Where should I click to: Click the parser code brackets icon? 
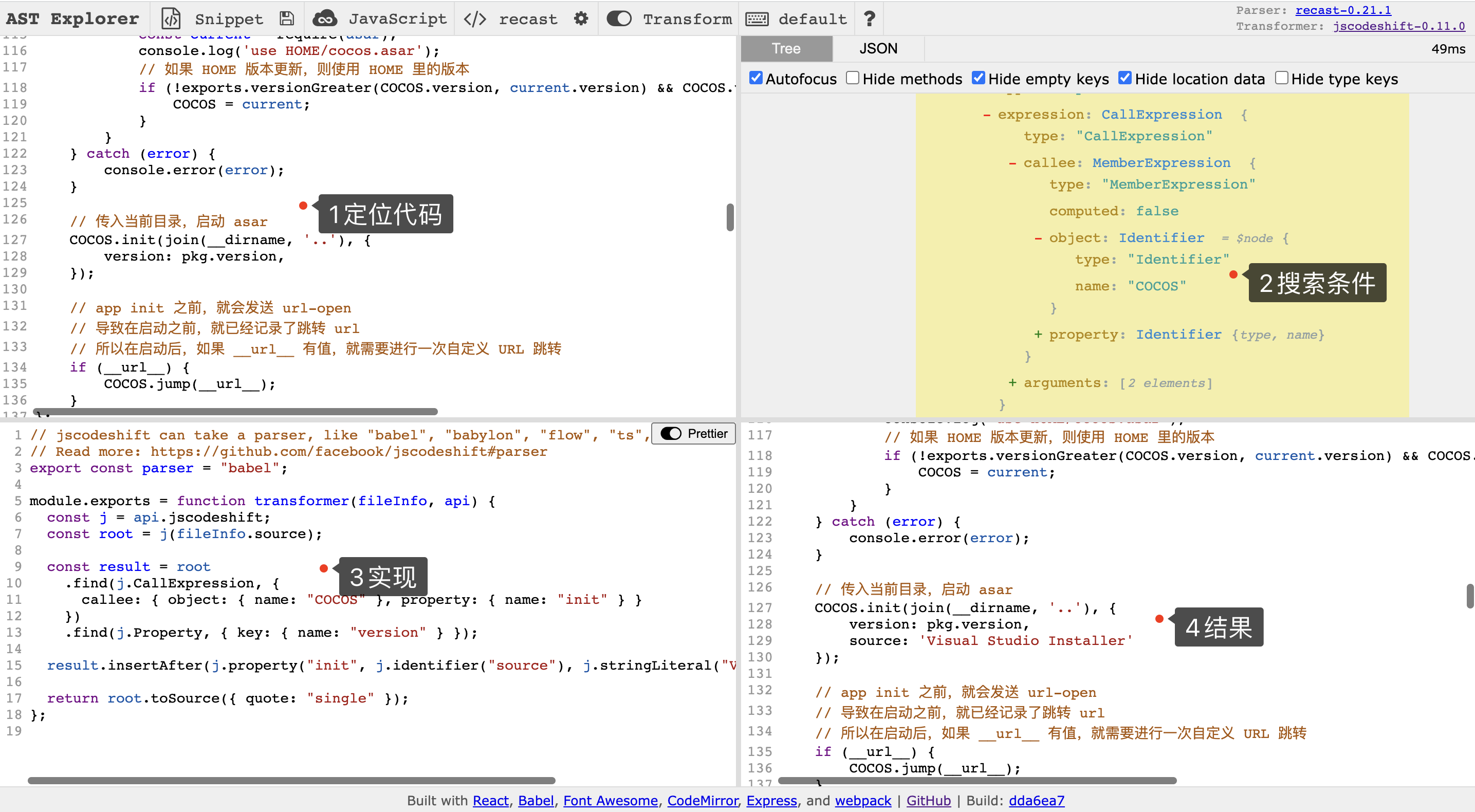[475, 19]
